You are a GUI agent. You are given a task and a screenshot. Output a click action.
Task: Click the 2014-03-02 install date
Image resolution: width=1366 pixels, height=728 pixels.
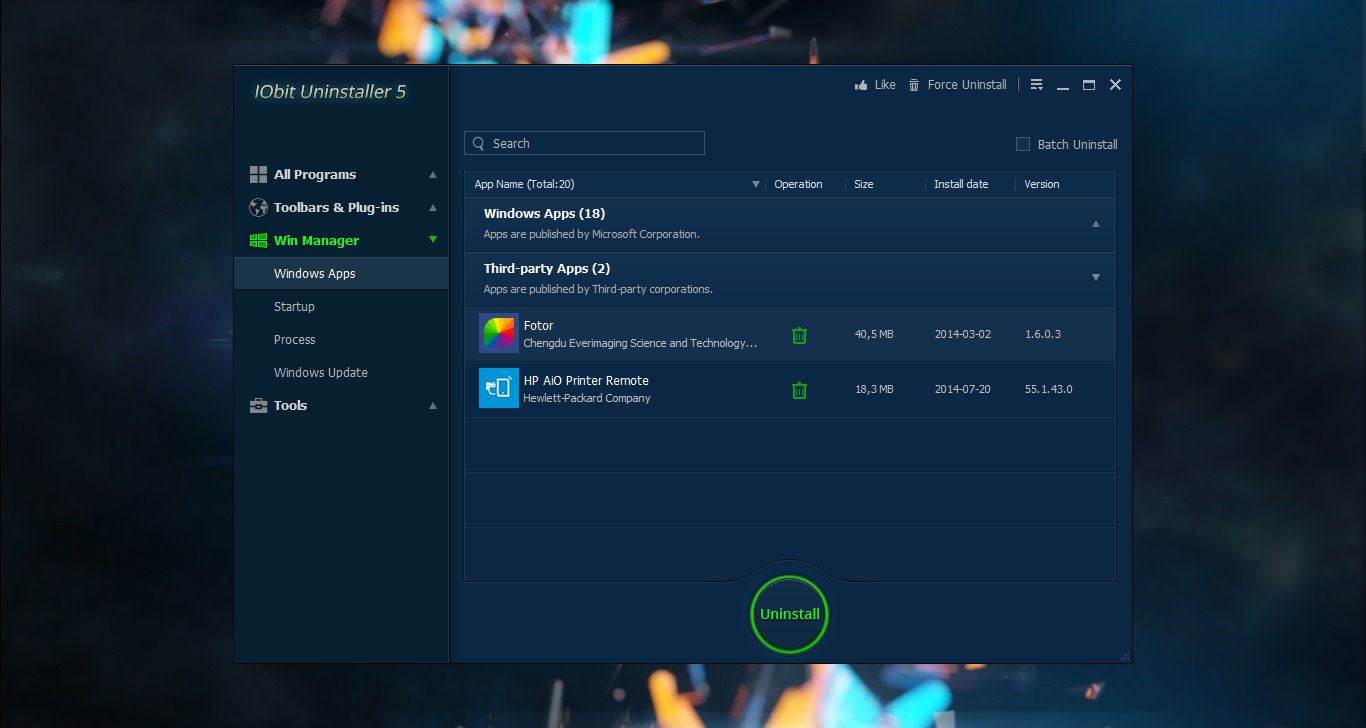pyautogui.click(x=963, y=334)
